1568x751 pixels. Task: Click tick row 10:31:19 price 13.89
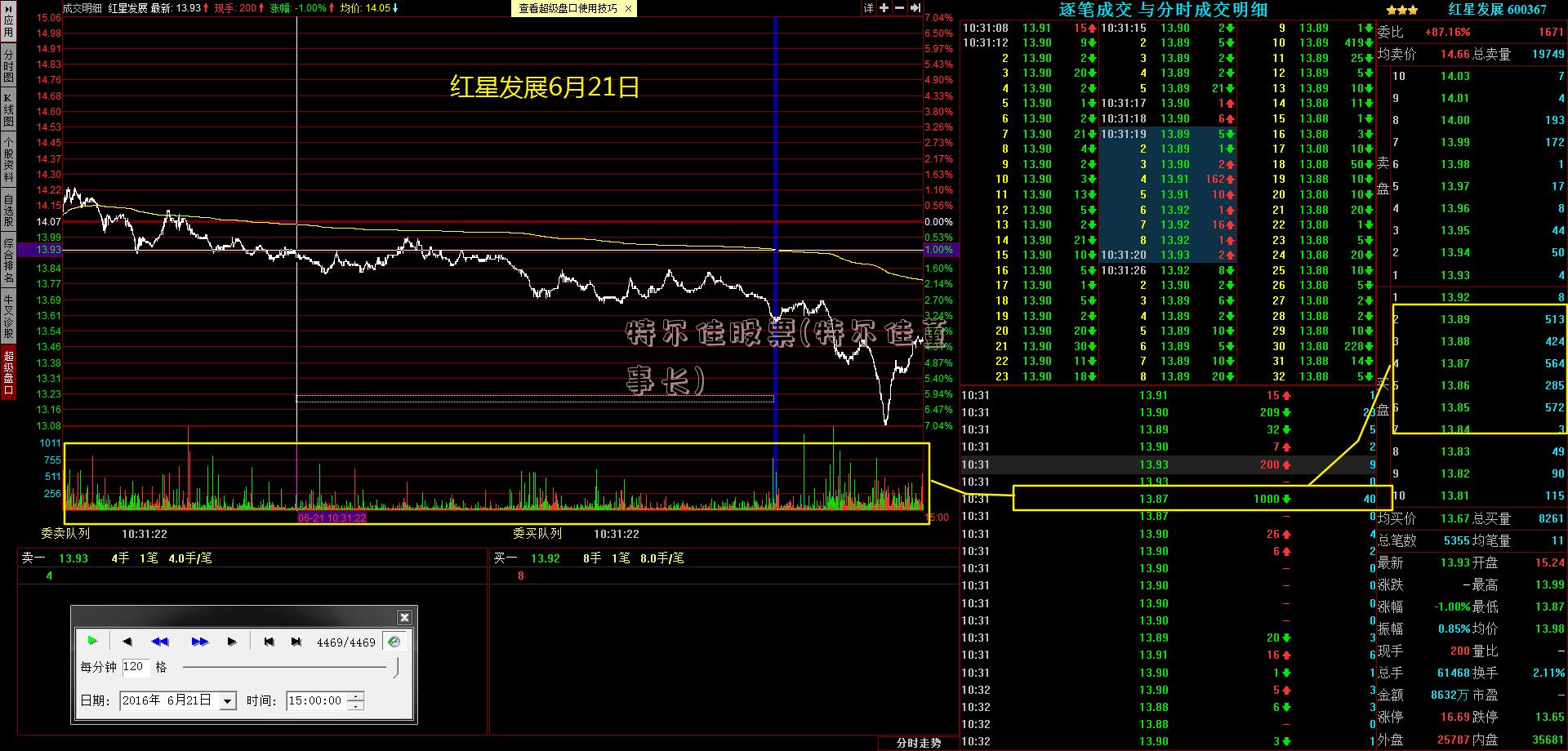[1168, 134]
